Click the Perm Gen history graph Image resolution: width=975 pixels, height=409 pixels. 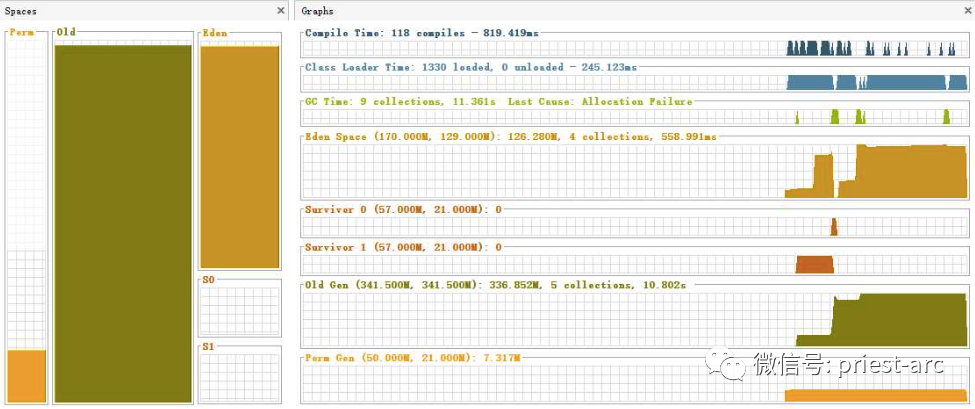pos(635,383)
